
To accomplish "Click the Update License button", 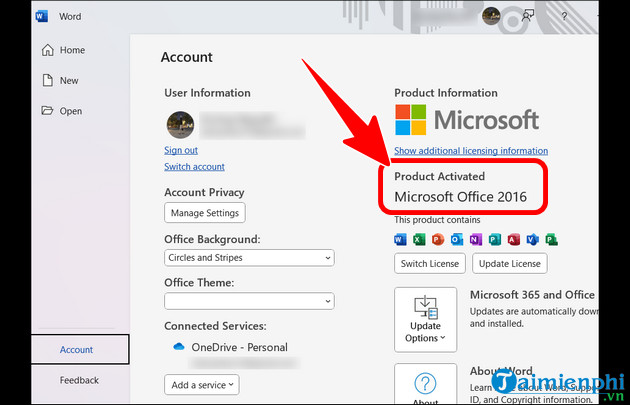I will pyautogui.click(x=509, y=264).
